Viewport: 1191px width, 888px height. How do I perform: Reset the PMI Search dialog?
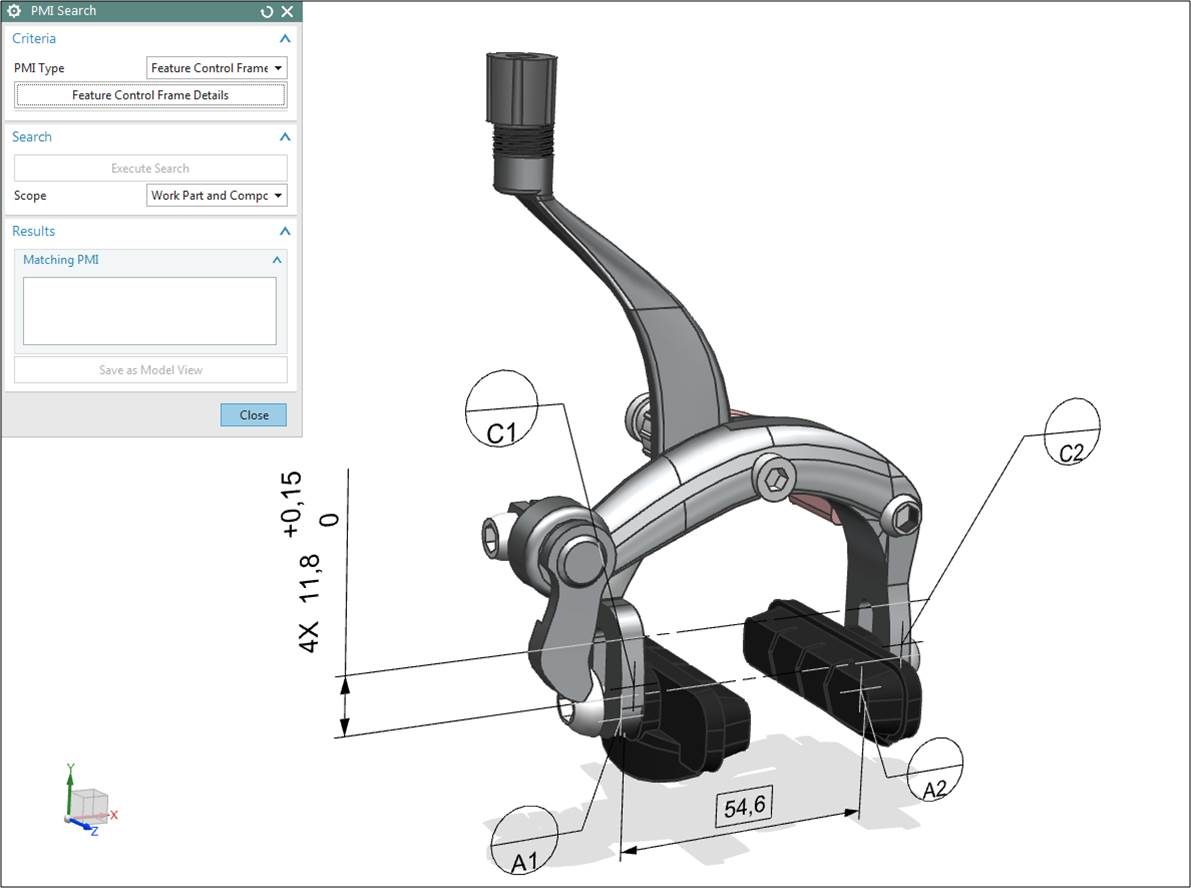tap(266, 11)
